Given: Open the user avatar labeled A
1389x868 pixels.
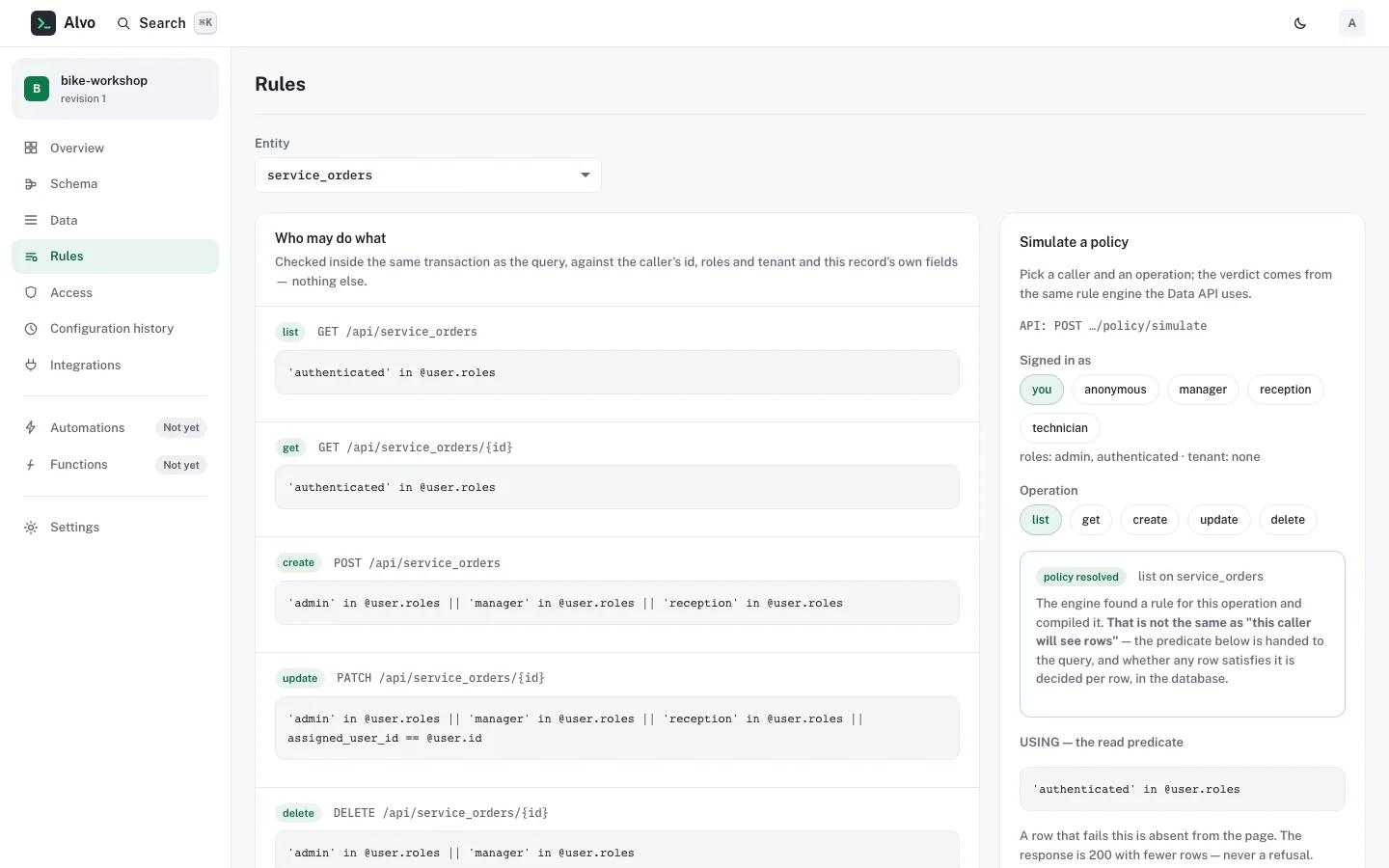Looking at the screenshot, I should (1352, 23).
